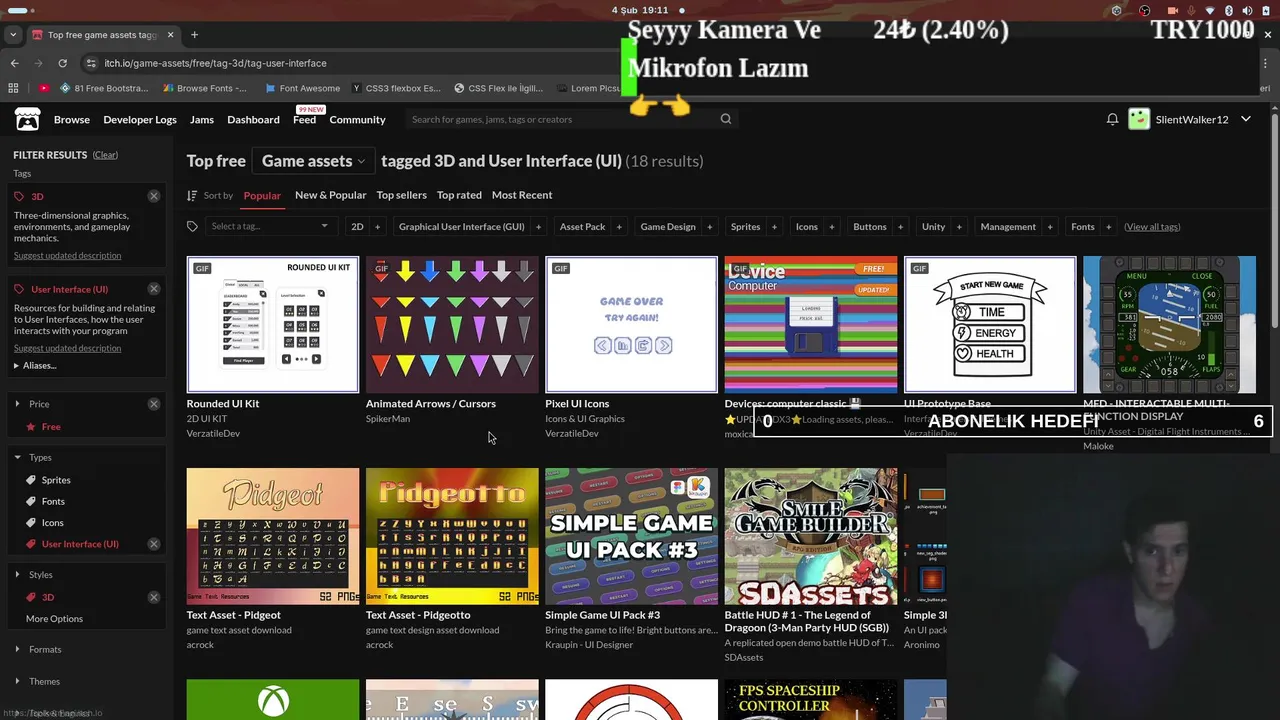Open the notifications bell
The image size is (1280, 720).
(1112, 119)
